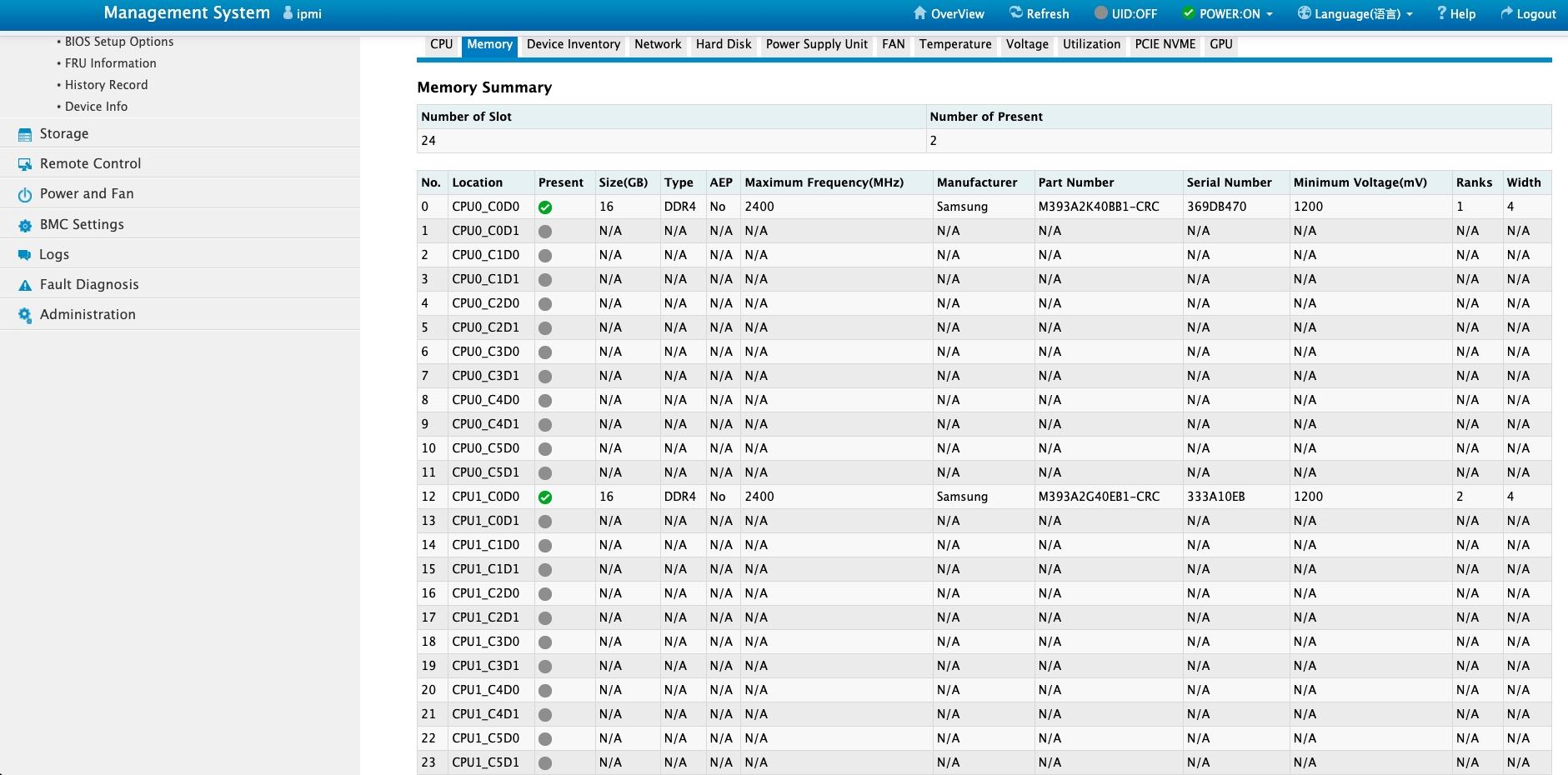This screenshot has width=1568, height=775.
Task: Click the Administration gear icon
Action: 25,315
